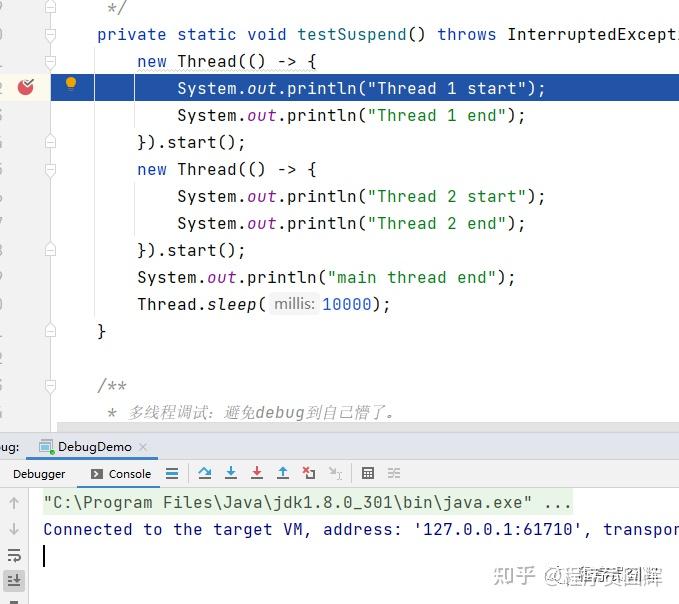This screenshot has height=604, width=679.
Task: Click the Thread.sleep 10000 value
Action: [x=347, y=304]
